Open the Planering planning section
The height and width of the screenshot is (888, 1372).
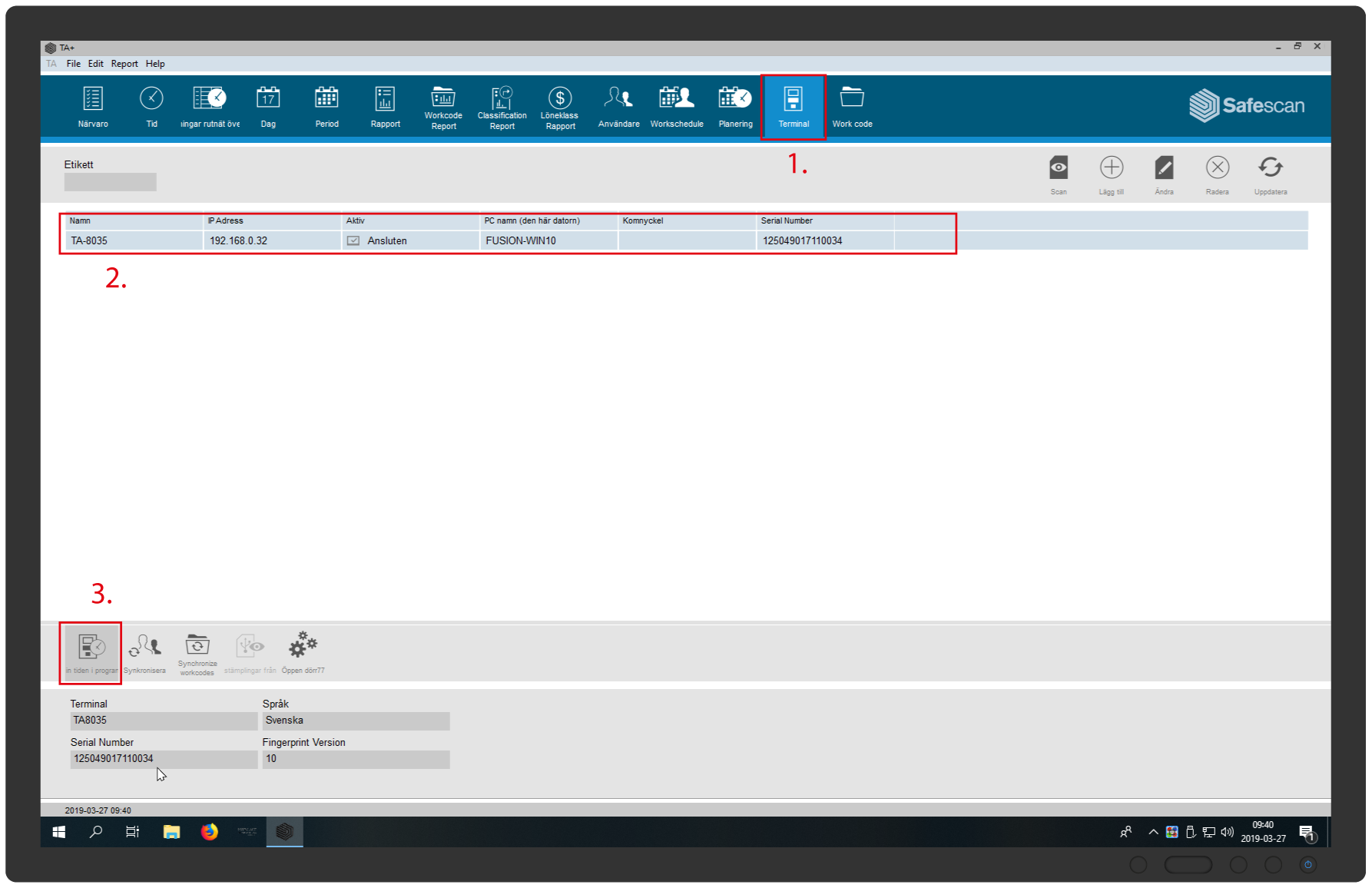735,107
